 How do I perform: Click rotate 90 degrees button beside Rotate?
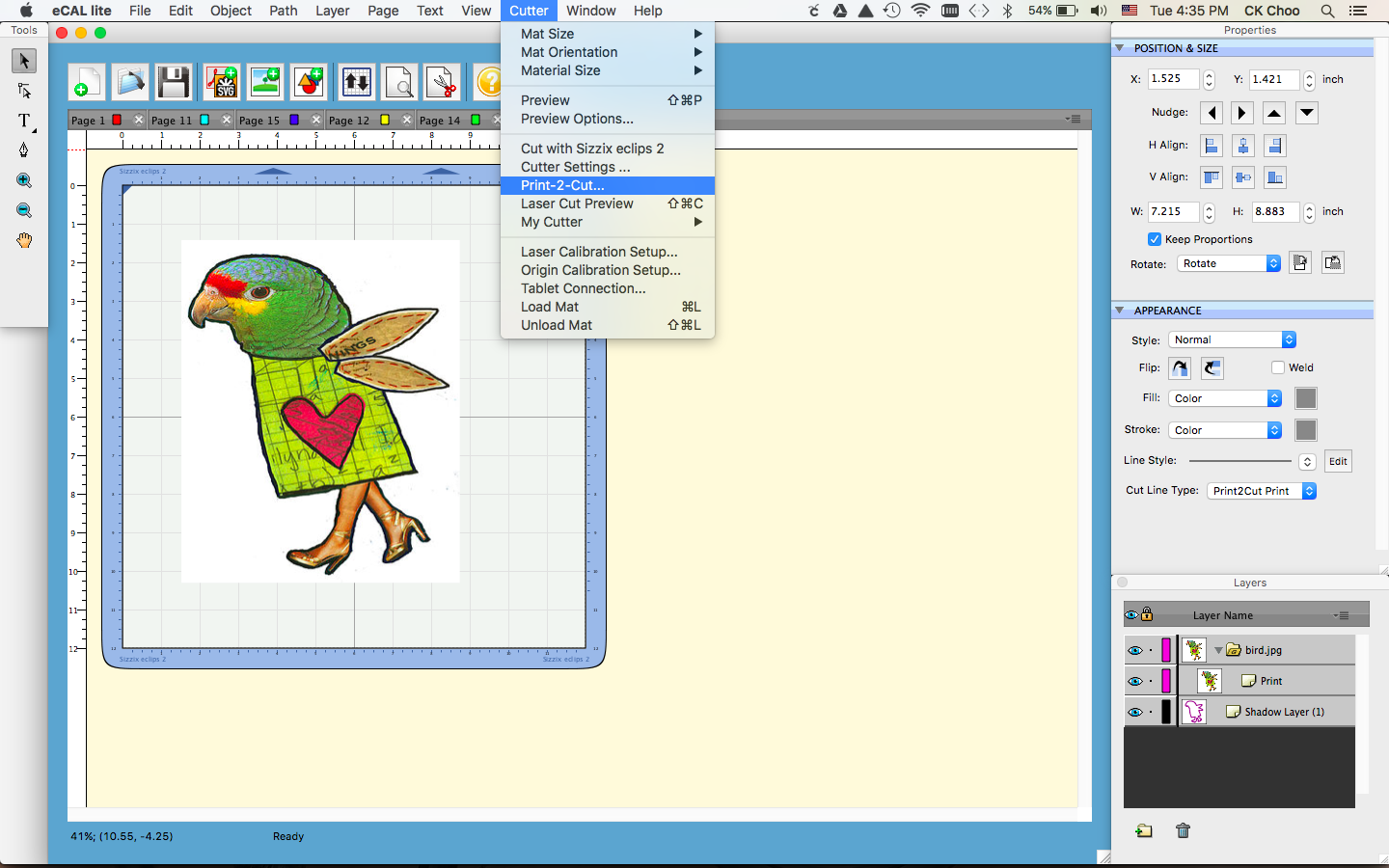pyautogui.click(x=1300, y=263)
